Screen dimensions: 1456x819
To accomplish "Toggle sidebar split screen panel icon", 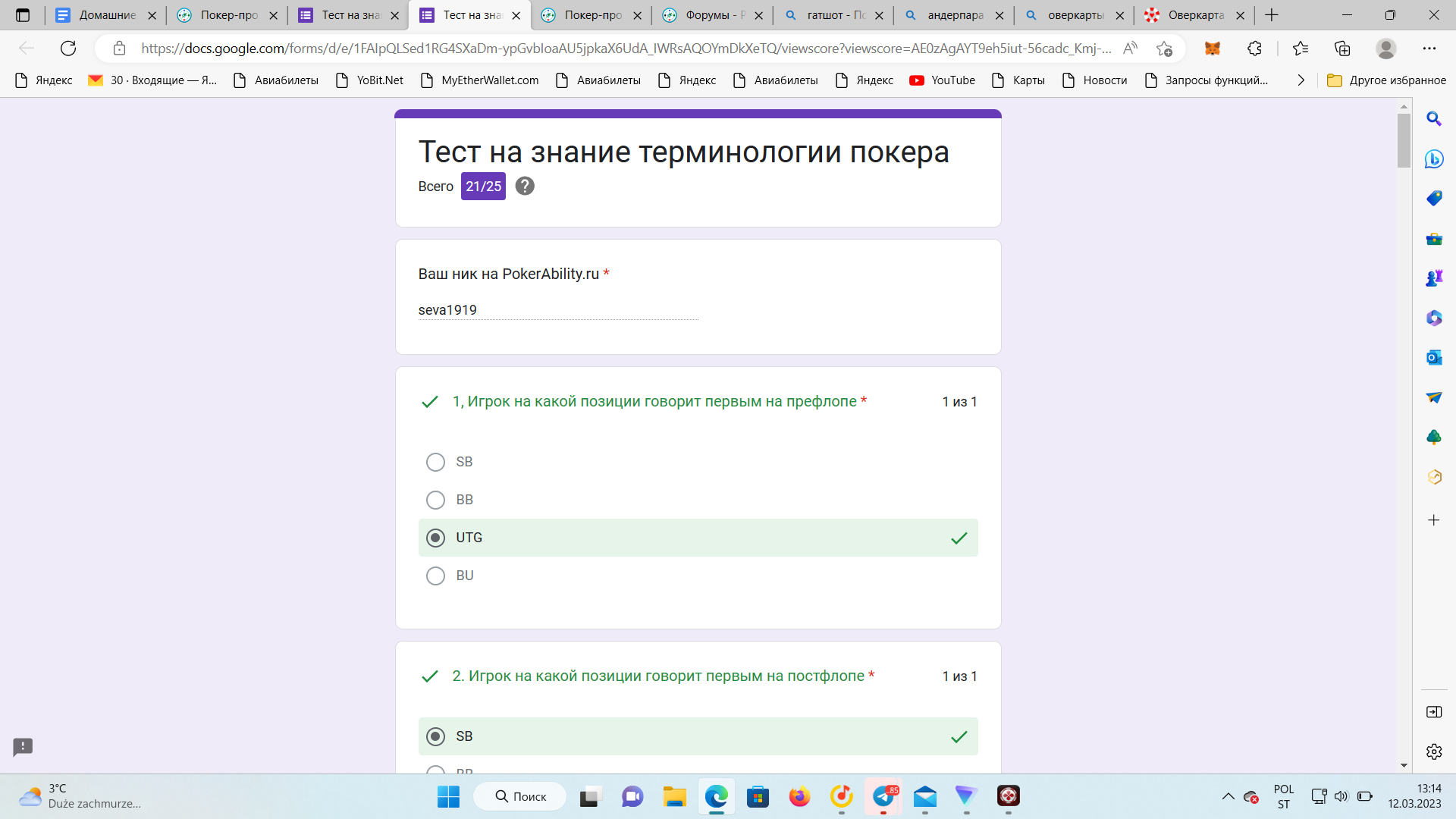I will click(x=1434, y=712).
